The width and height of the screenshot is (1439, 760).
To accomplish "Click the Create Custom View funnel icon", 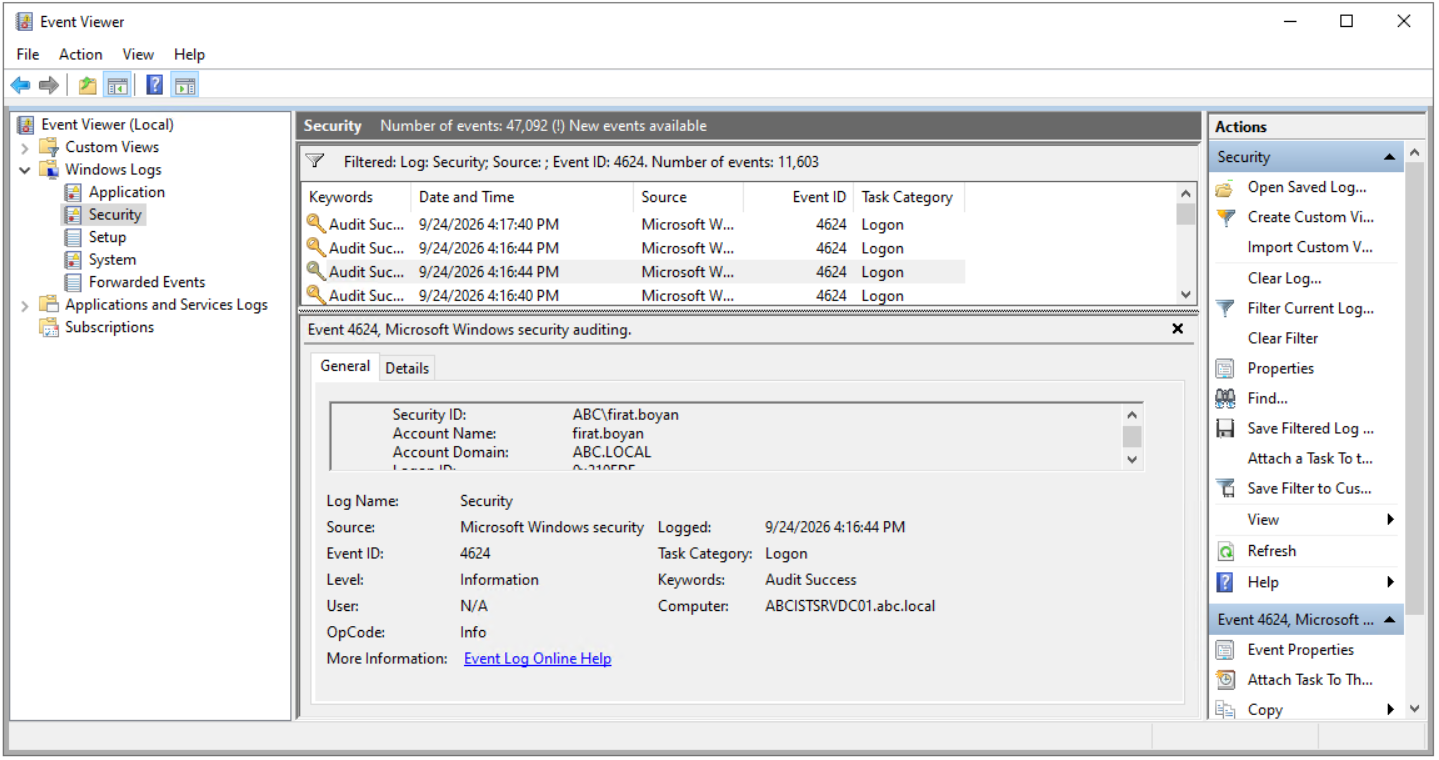I will 1225,217.
